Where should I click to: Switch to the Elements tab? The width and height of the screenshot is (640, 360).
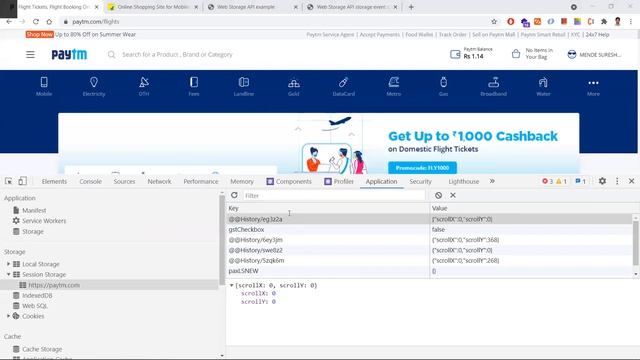click(54, 181)
